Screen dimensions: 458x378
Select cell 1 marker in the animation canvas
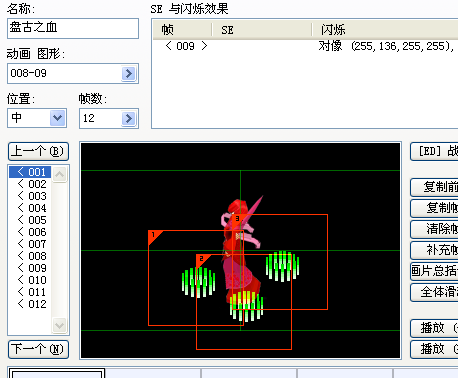(154, 235)
